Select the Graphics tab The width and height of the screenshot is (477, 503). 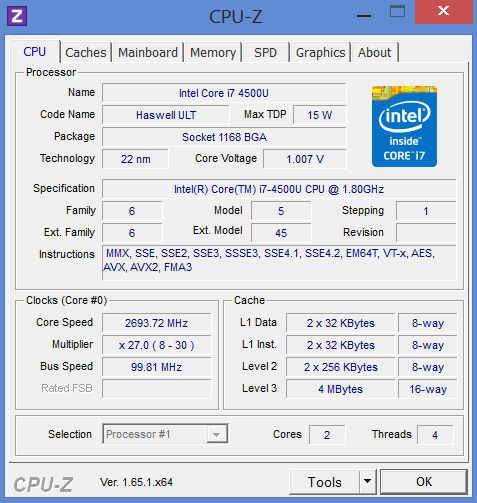320,52
